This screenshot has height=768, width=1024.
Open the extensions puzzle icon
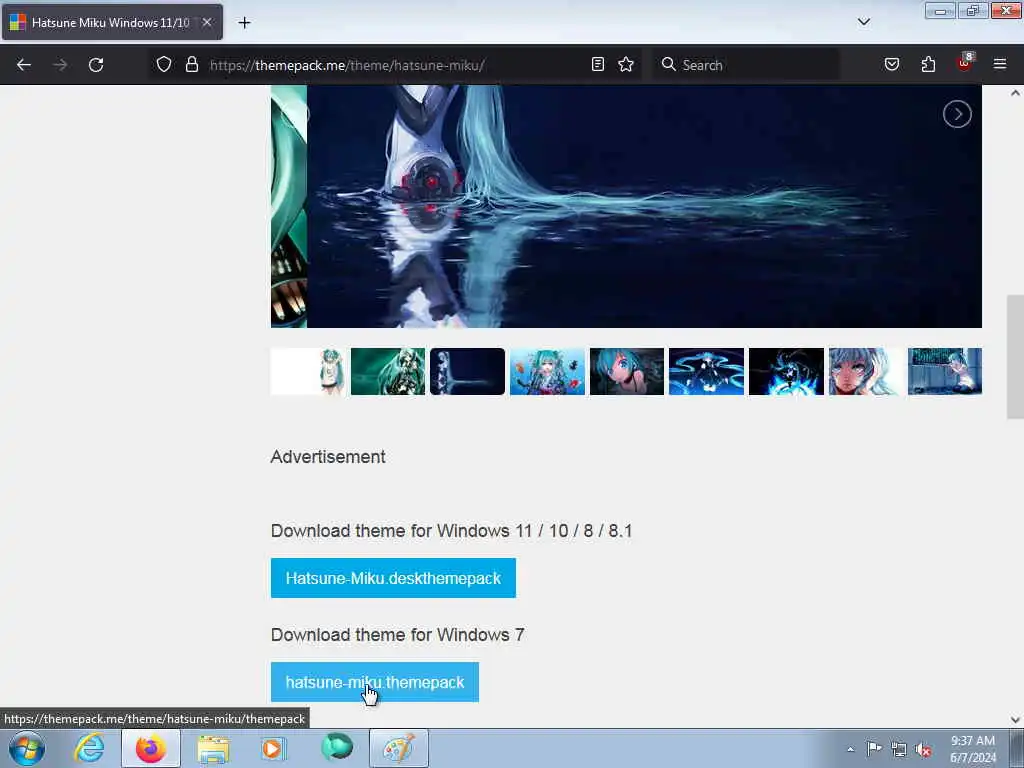tap(928, 64)
